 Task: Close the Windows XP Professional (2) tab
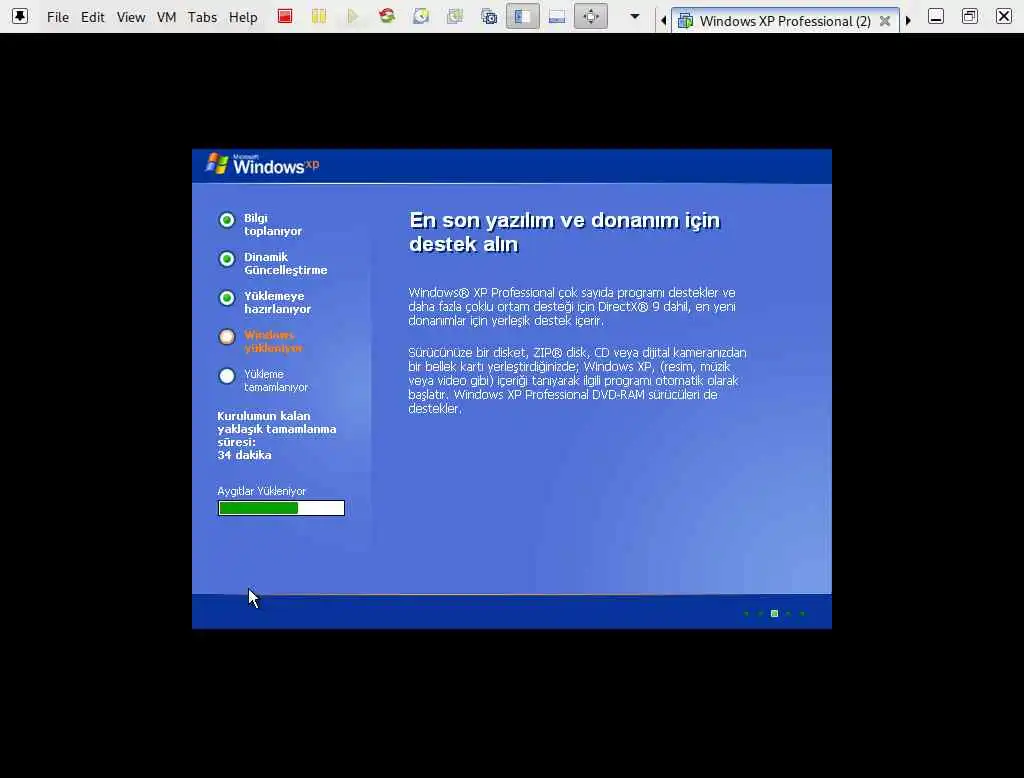click(x=885, y=21)
